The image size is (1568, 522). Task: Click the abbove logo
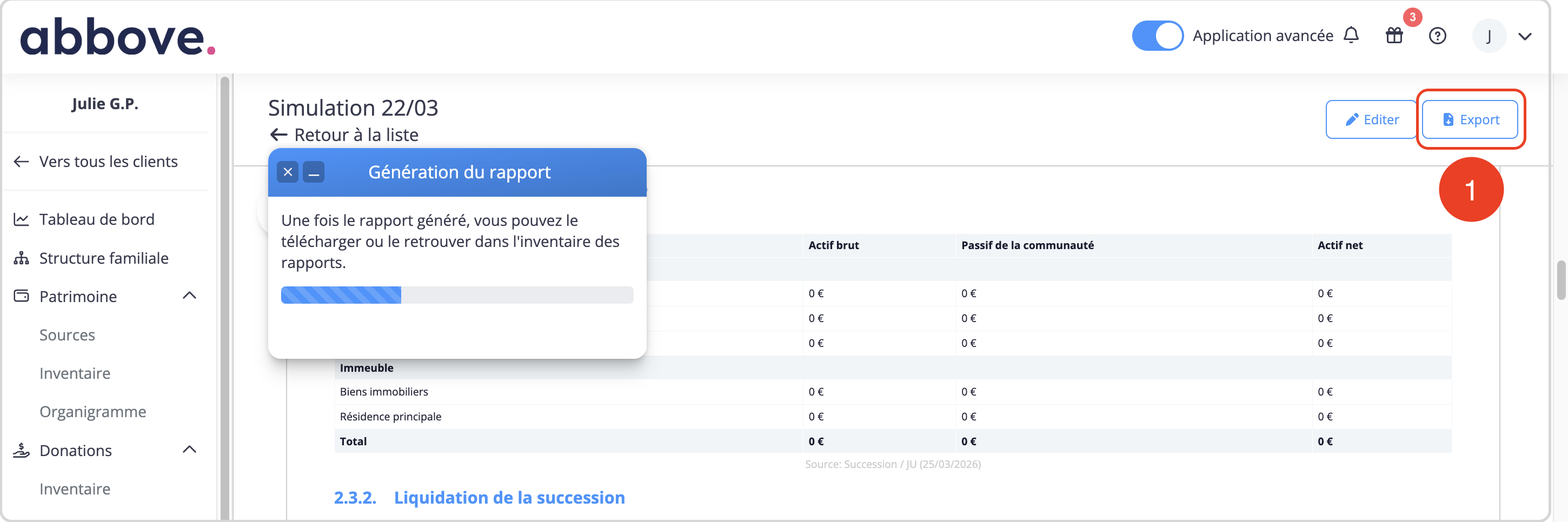117,37
